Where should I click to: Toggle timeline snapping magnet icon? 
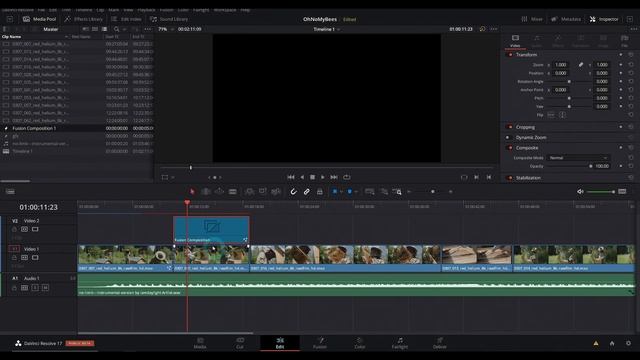pyautogui.click(x=293, y=191)
